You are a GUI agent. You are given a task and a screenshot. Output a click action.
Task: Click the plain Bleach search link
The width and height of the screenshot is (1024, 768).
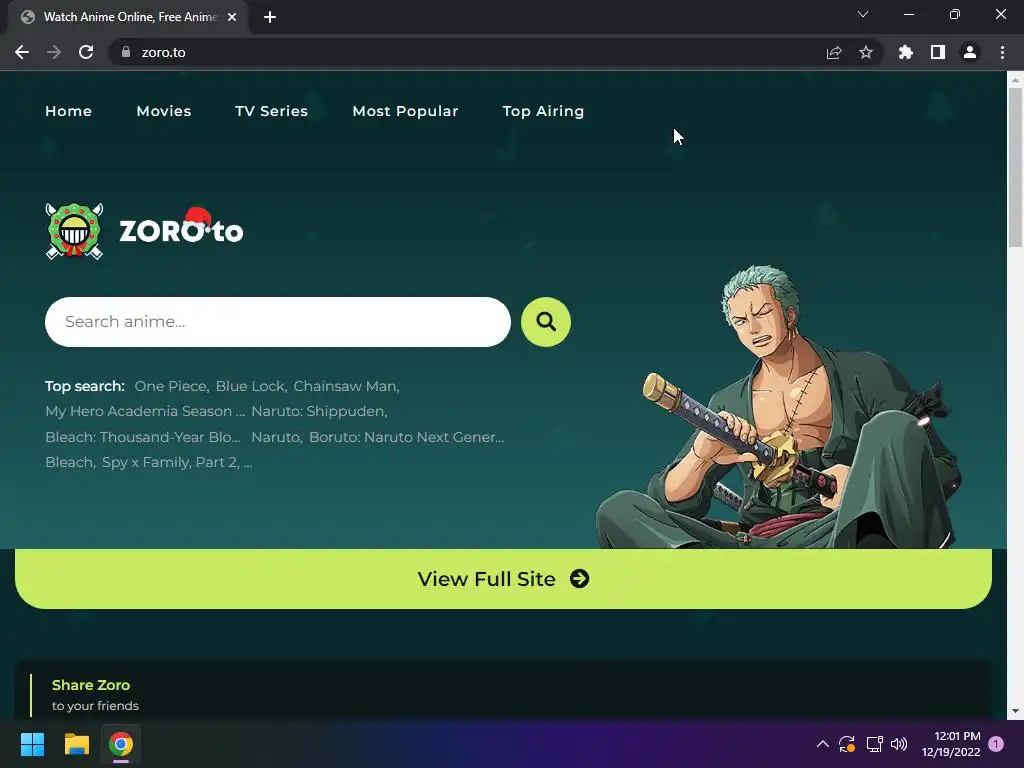point(69,462)
